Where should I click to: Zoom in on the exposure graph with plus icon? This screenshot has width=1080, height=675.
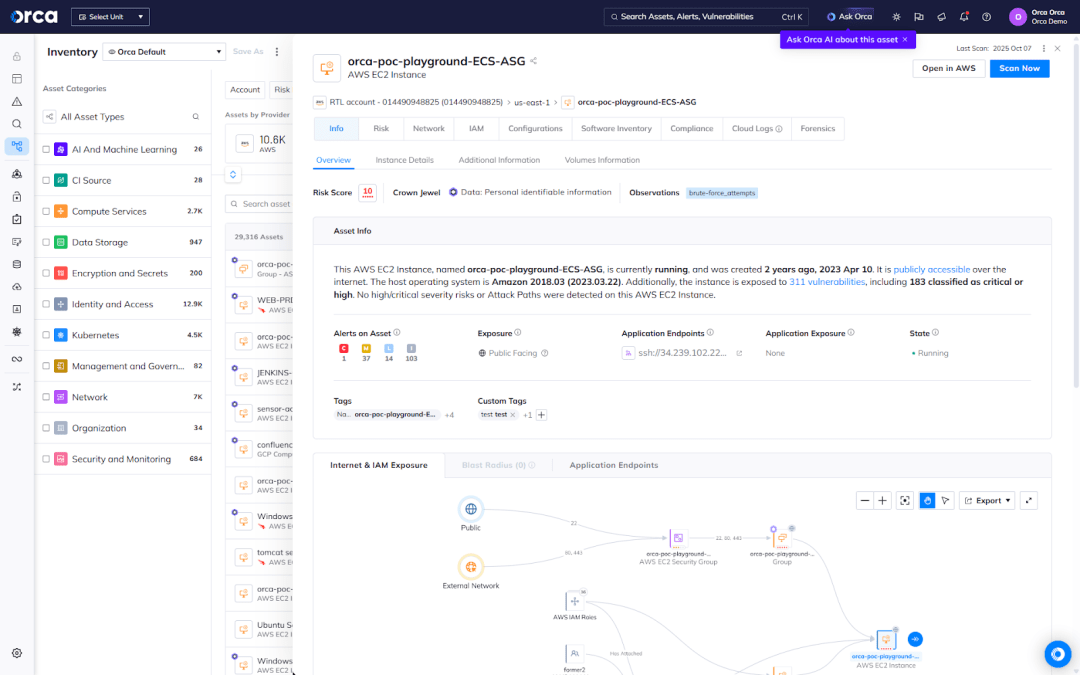882,500
